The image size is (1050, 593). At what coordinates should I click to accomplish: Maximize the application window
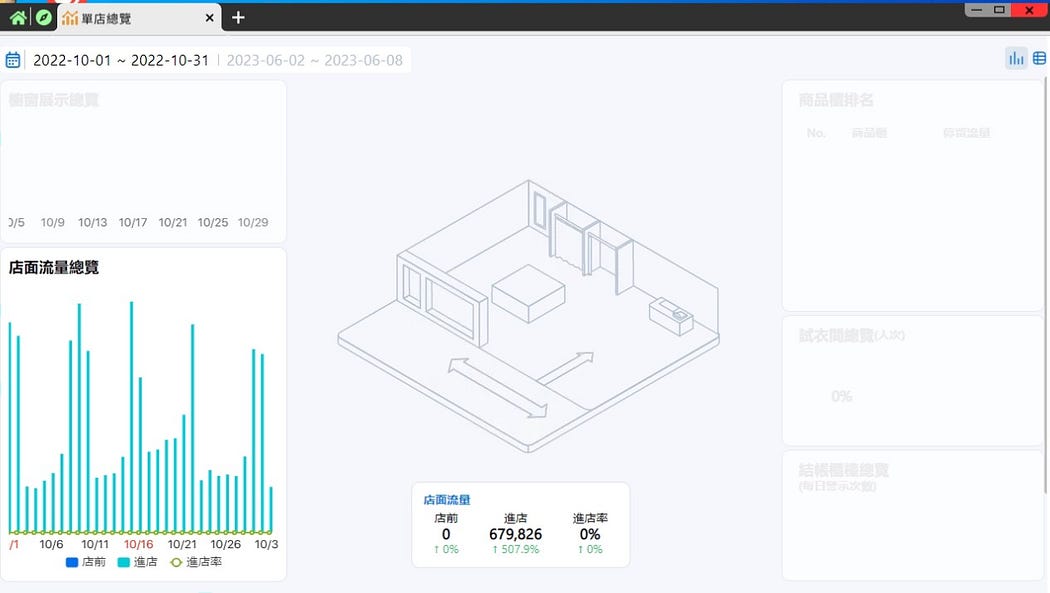999,9
